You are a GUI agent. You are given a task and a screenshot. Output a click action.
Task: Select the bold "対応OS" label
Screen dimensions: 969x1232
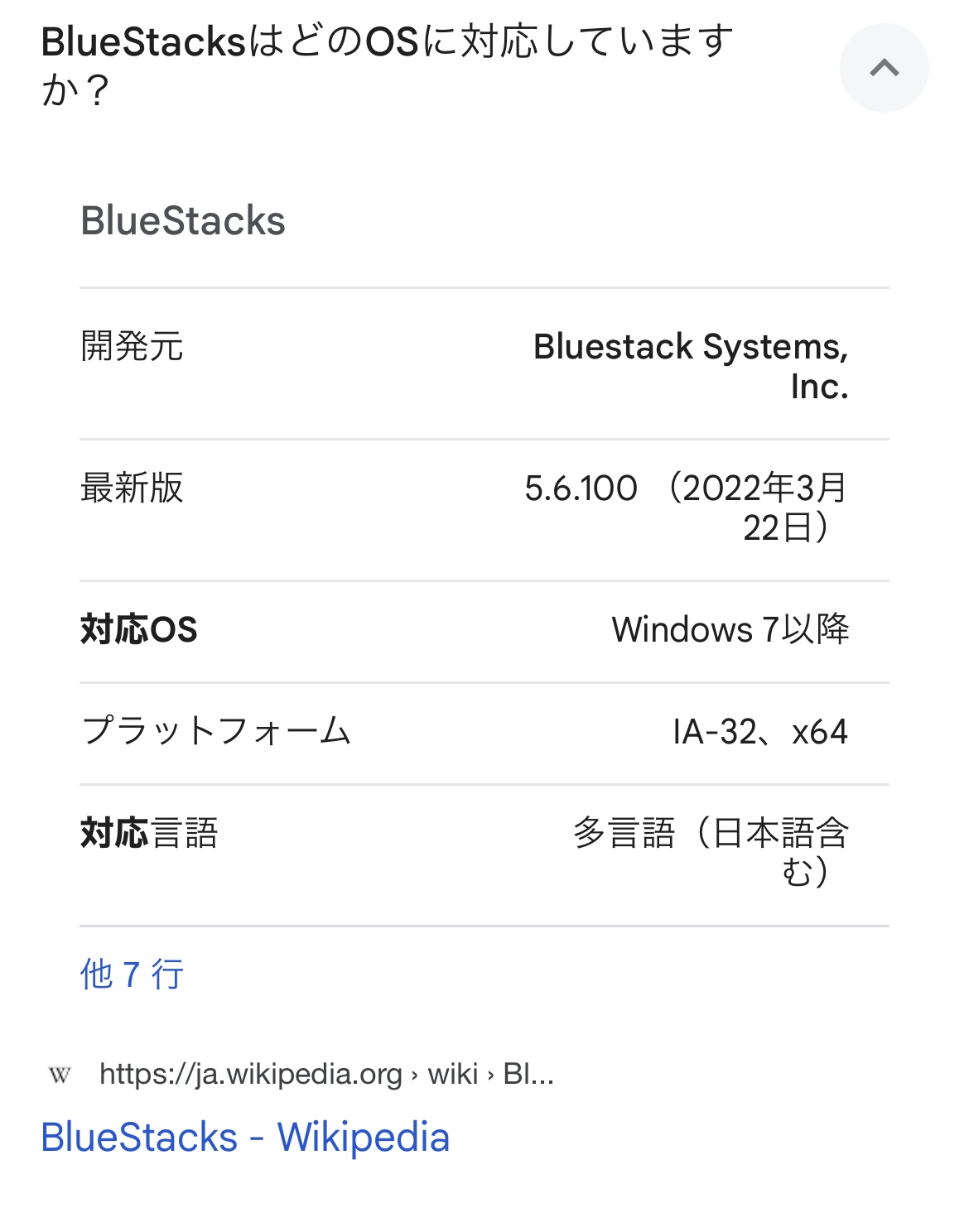[x=139, y=630]
